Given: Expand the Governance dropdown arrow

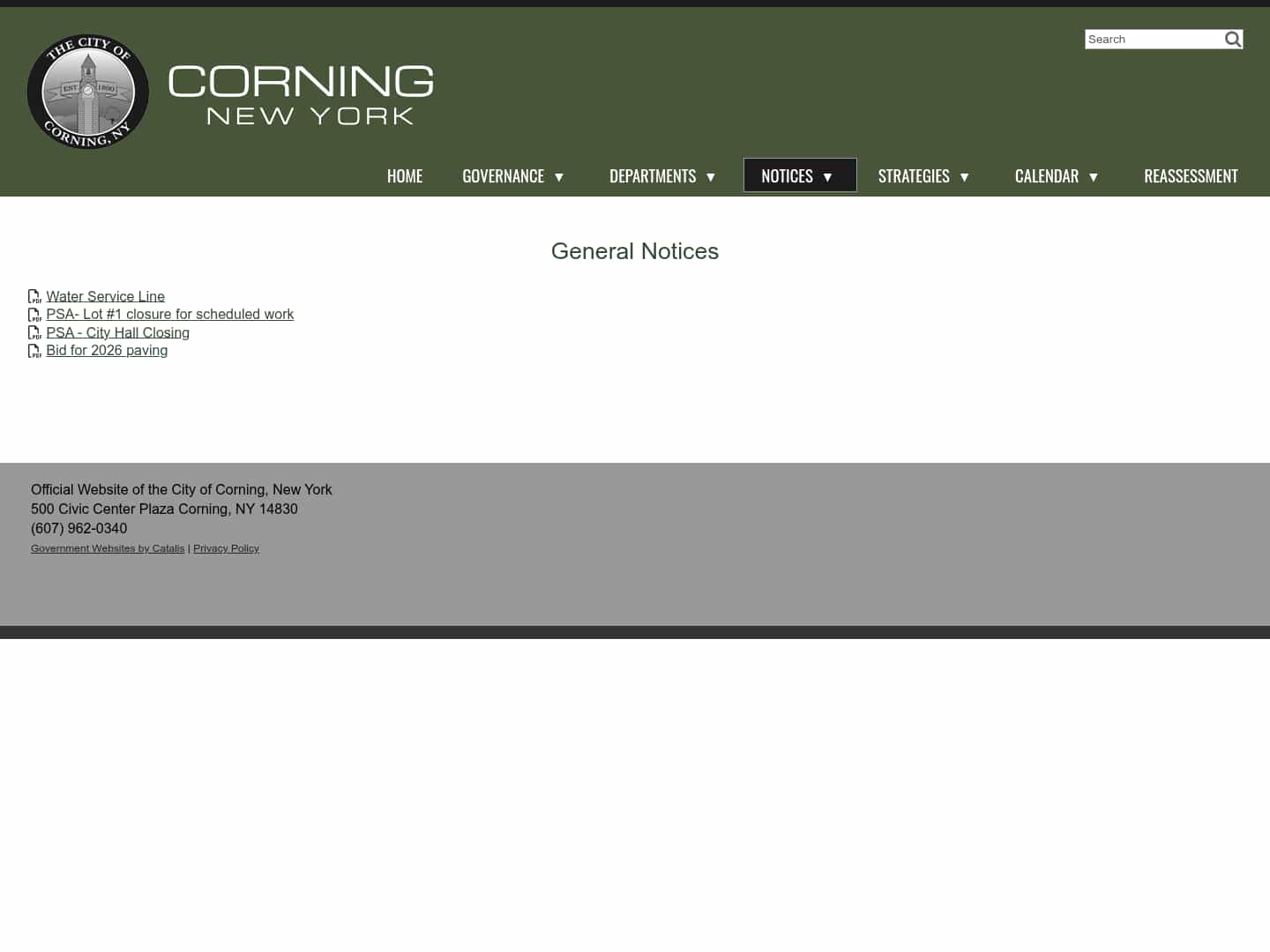Looking at the screenshot, I should 559,177.
